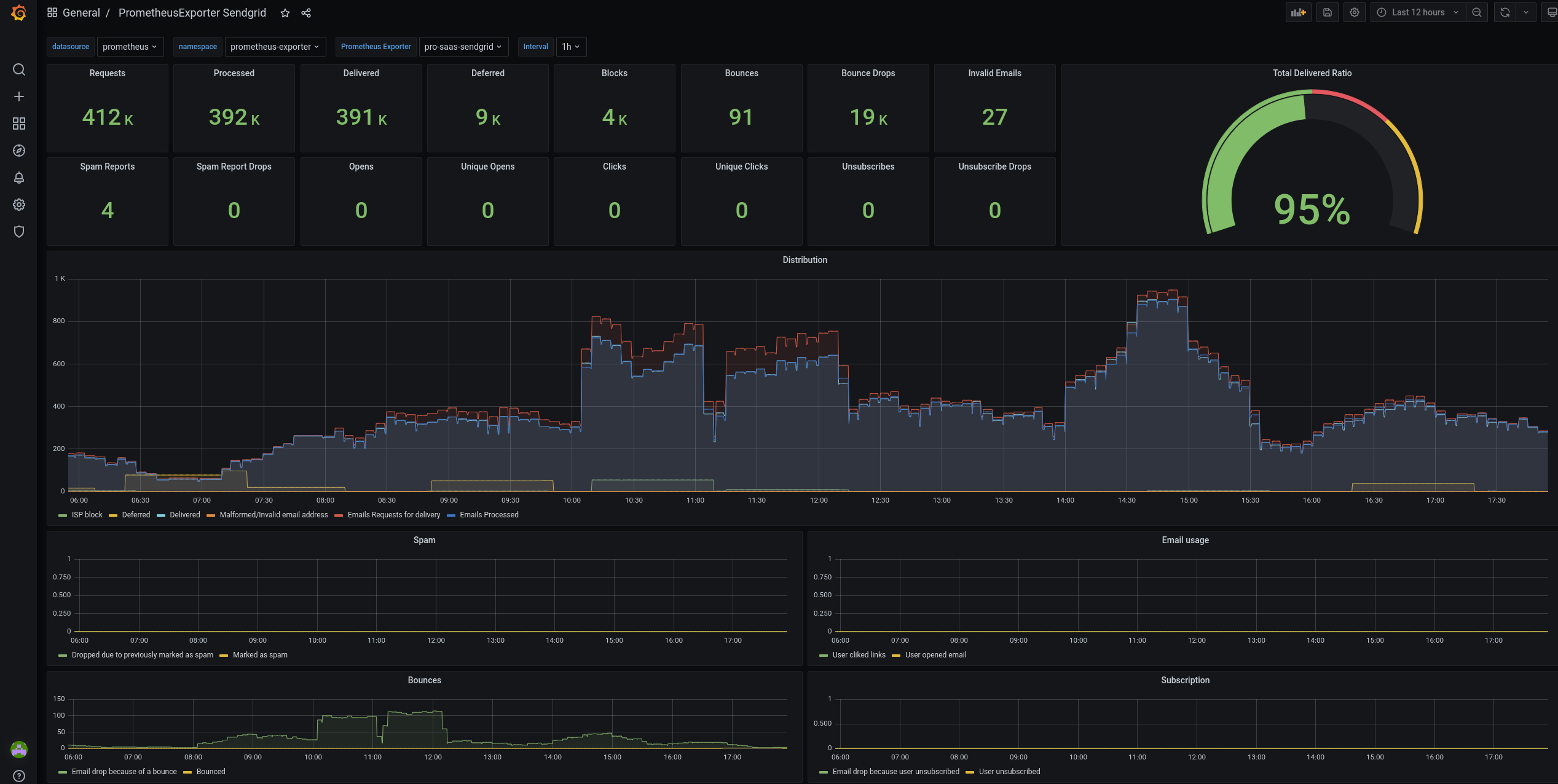Click the Deferred legend color swatch
Screen dimensions: 1558x784
point(113,515)
